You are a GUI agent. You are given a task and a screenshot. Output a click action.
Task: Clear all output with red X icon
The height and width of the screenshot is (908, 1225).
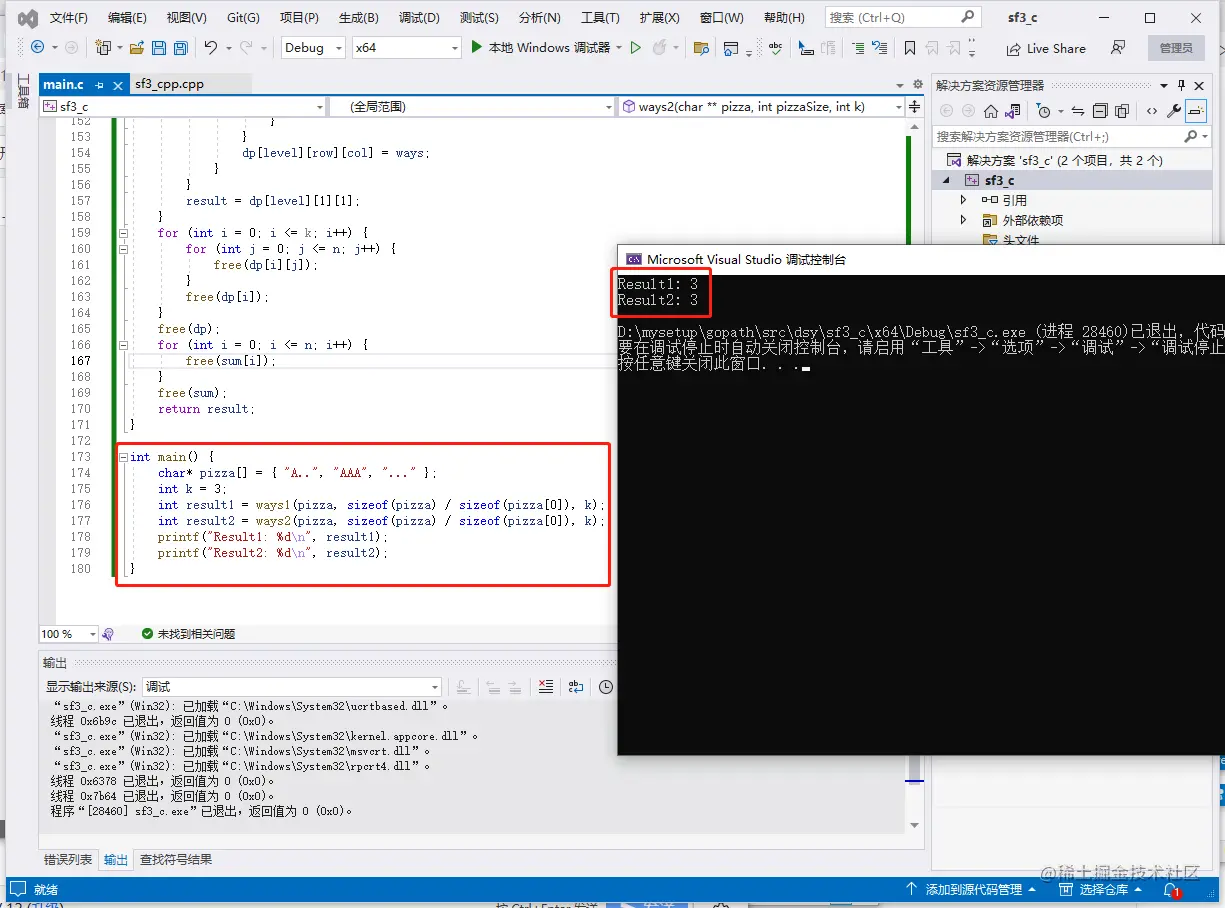[x=545, y=687]
